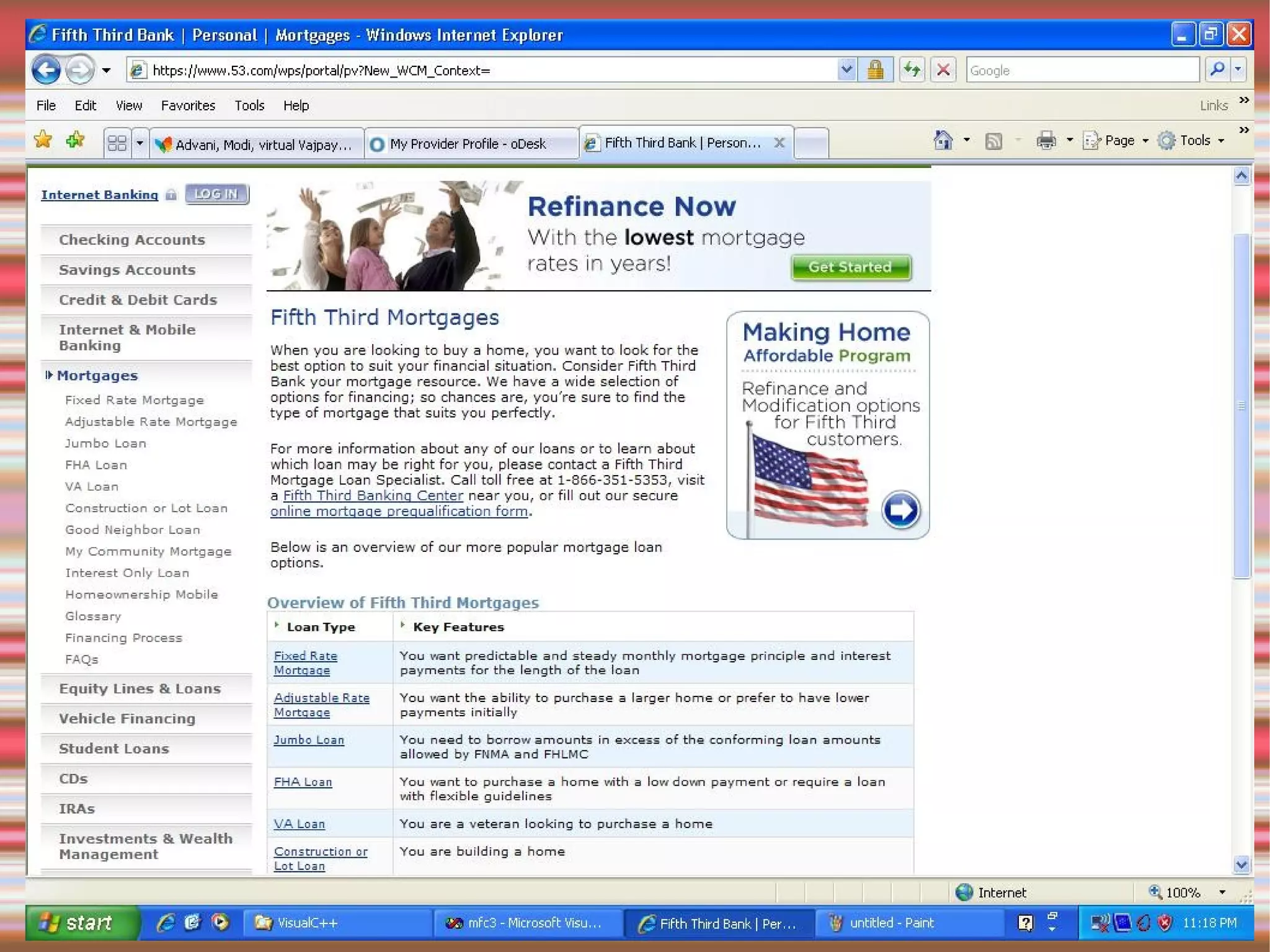The height and width of the screenshot is (952, 1270).
Task: Click the search magnifier icon
Action: (1217, 70)
